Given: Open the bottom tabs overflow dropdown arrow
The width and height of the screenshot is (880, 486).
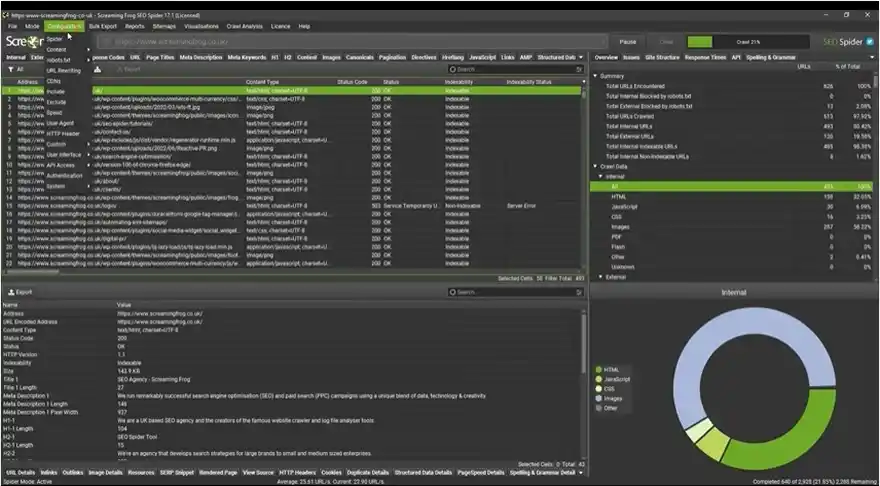Looking at the screenshot, I should coord(581,473).
